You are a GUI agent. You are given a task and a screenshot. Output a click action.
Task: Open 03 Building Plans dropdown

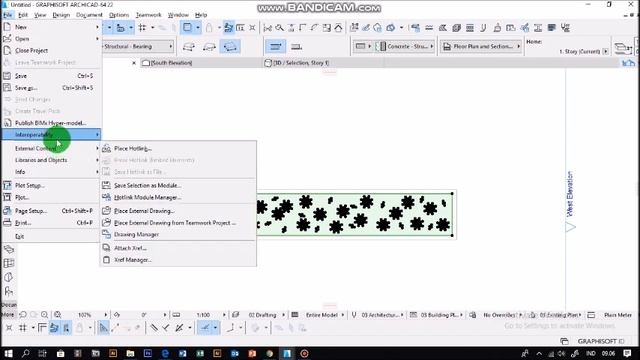[x=439, y=315]
